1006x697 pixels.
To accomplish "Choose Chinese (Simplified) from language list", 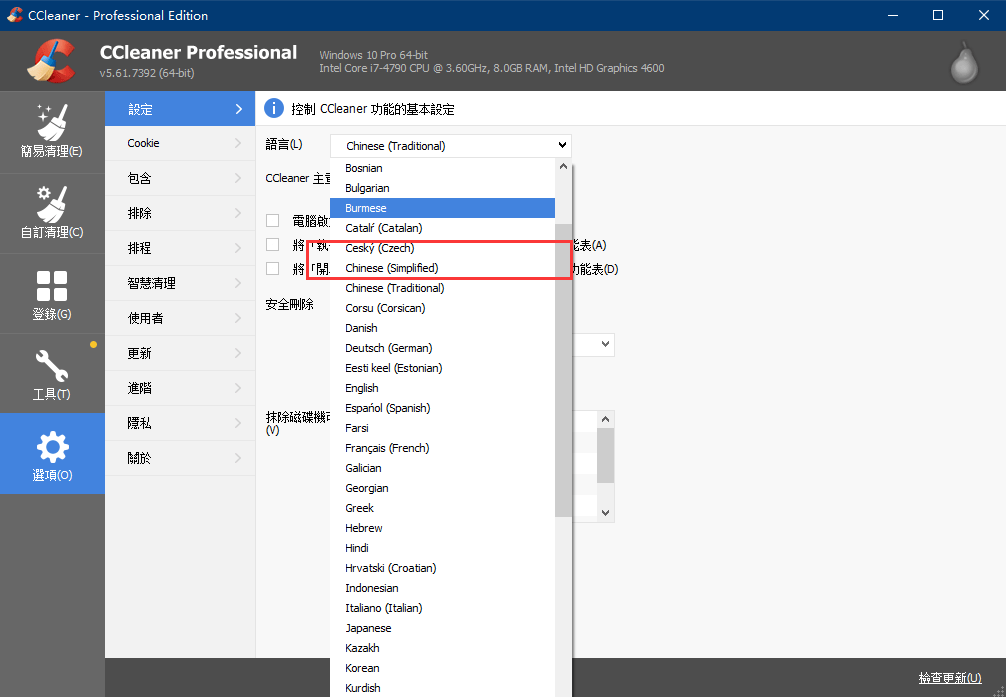I will pos(391,268).
